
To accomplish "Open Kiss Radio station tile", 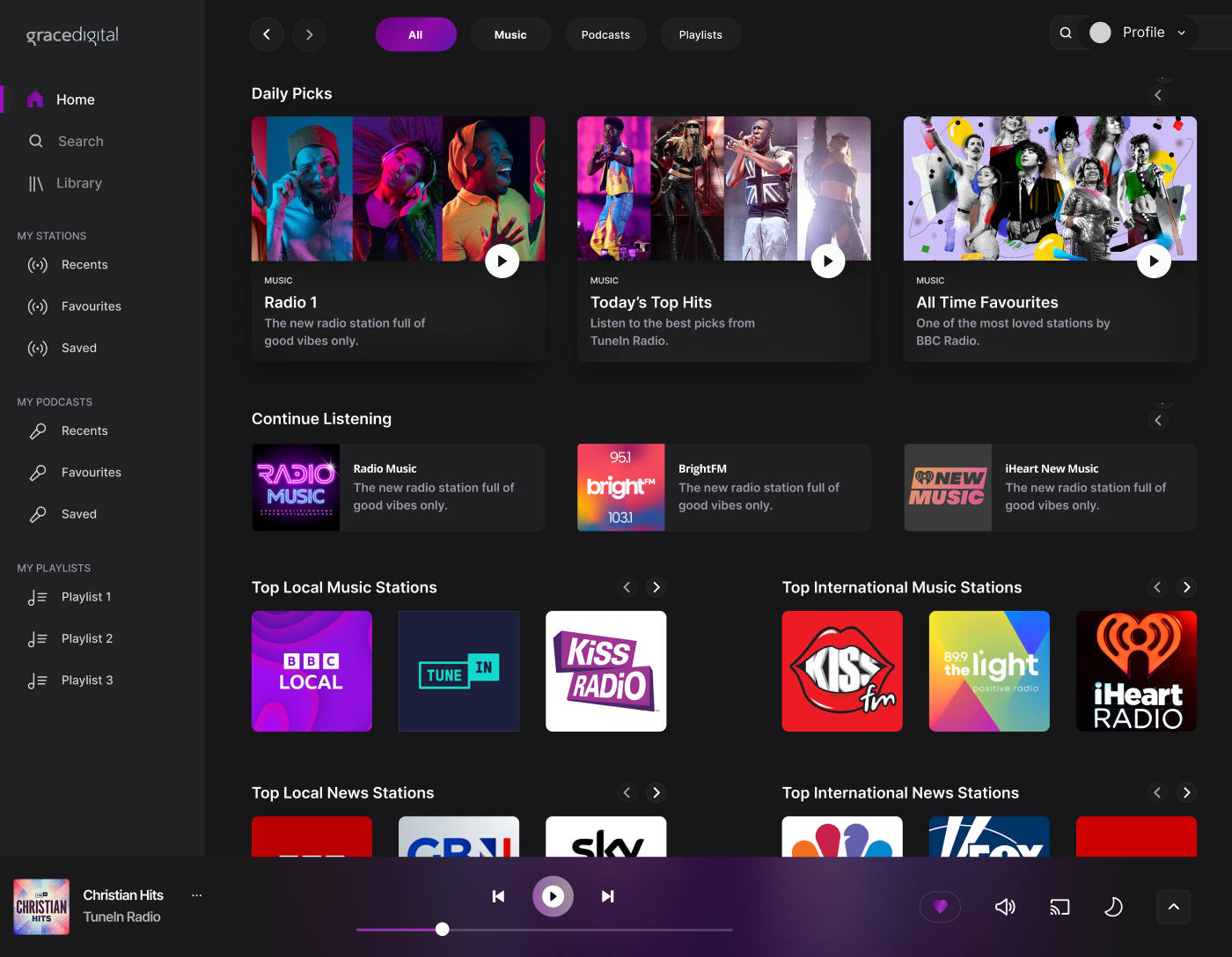I will pyautogui.click(x=605, y=671).
